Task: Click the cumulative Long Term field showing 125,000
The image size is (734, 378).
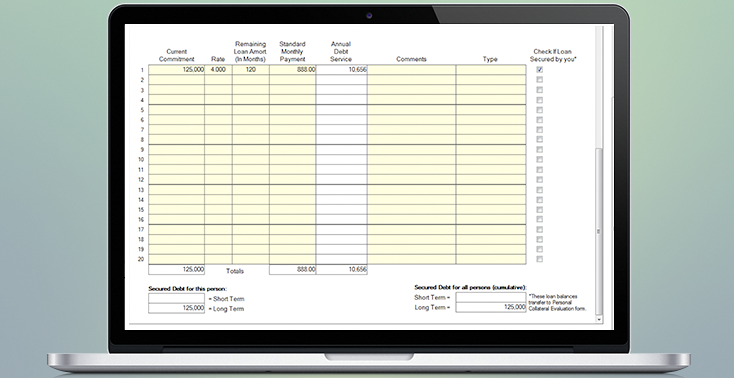Action: (x=491, y=307)
